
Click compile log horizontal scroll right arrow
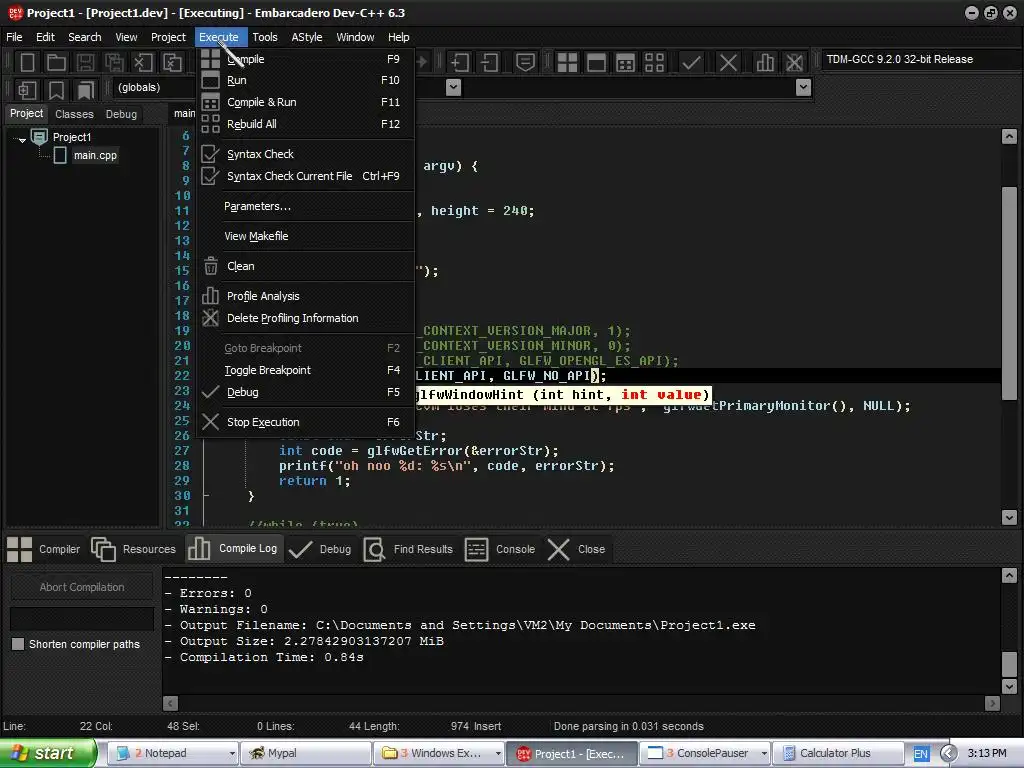point(993,703)
